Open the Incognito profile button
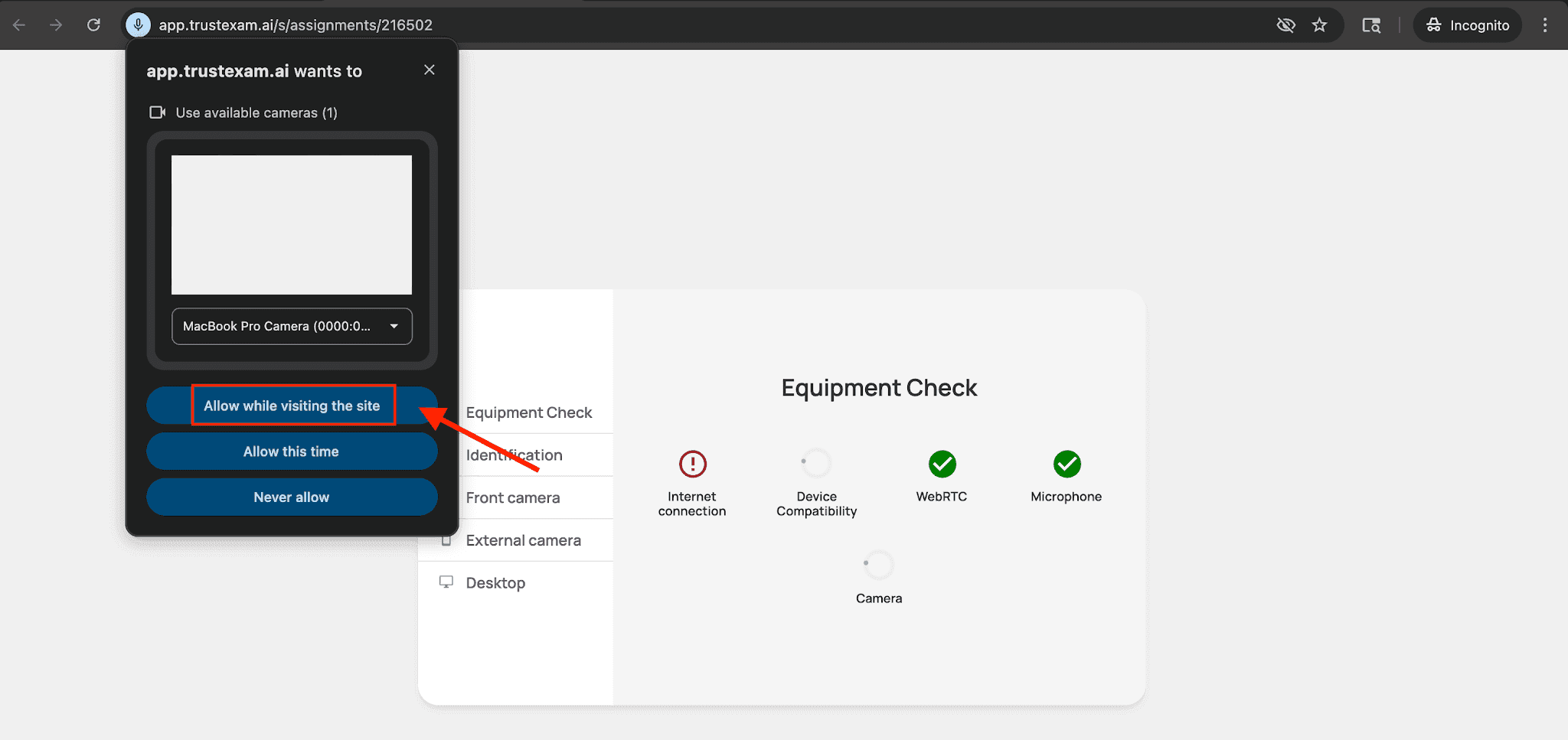 click(x=1467, y=25)
